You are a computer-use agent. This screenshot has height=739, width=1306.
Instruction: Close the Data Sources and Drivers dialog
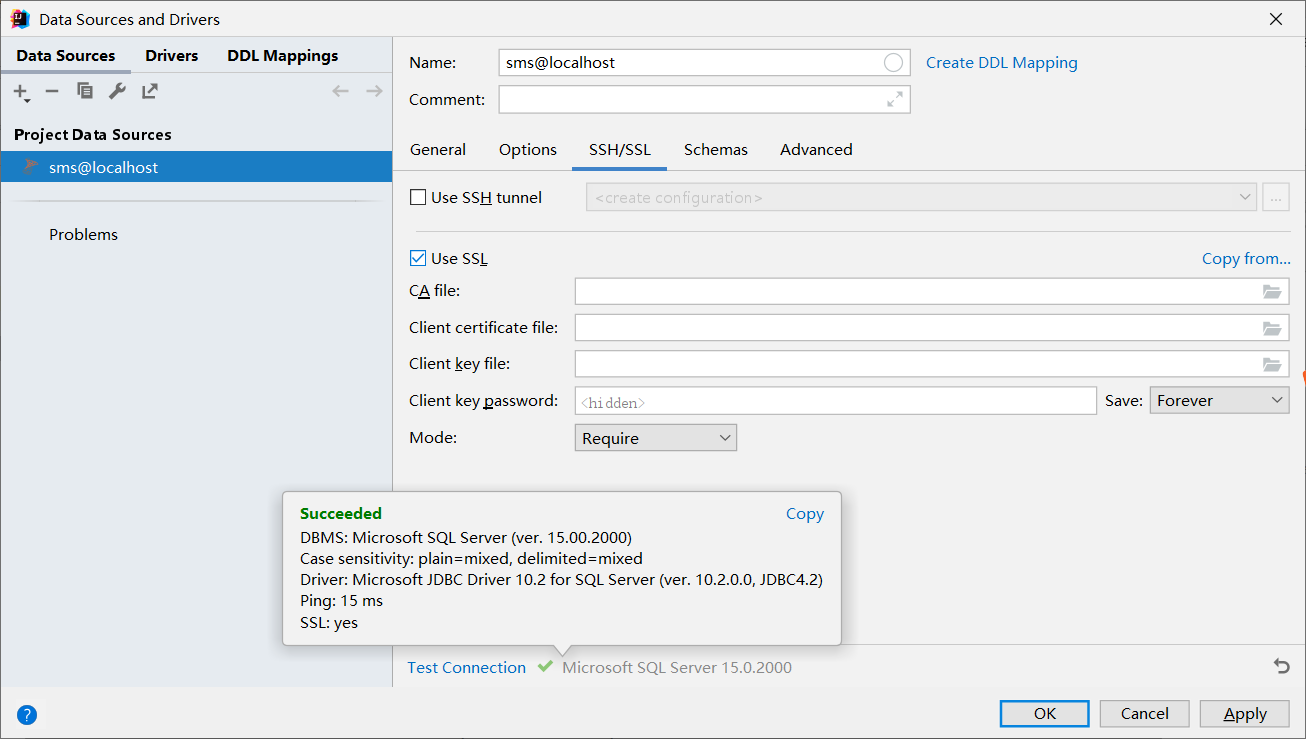[1275, 19]
